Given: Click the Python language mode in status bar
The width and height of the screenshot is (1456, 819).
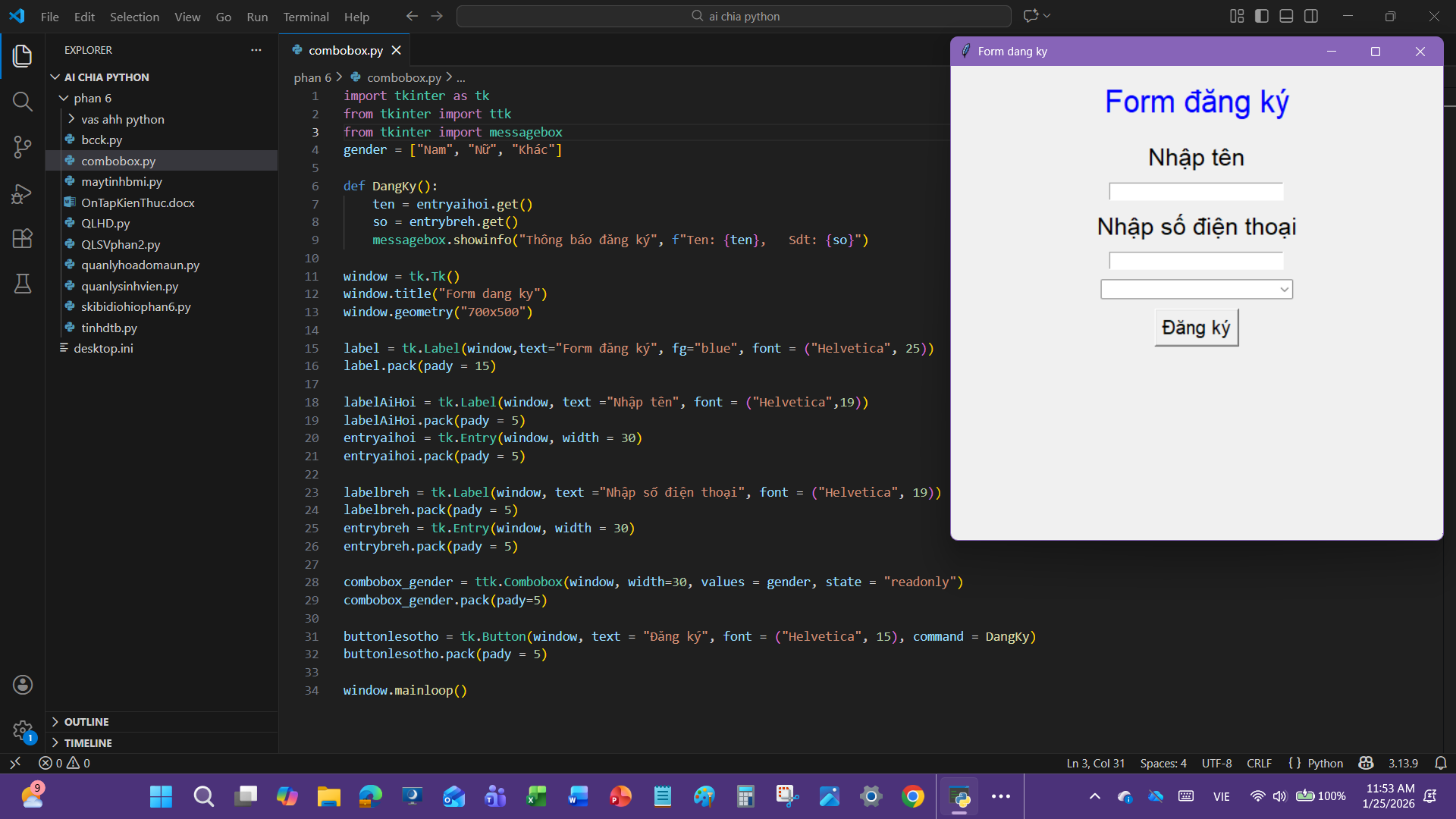Looking at the screenshot, I should pos(1325,763).
